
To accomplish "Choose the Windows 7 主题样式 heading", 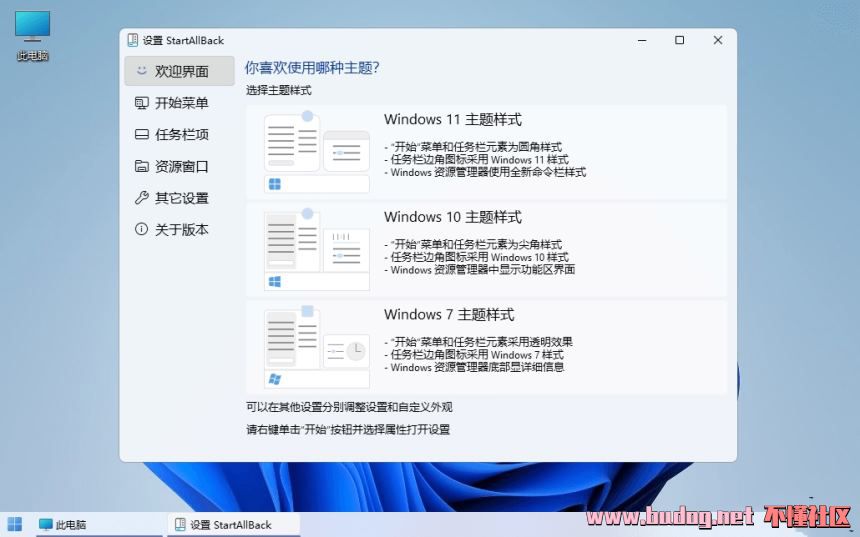I will coord(448,315).
